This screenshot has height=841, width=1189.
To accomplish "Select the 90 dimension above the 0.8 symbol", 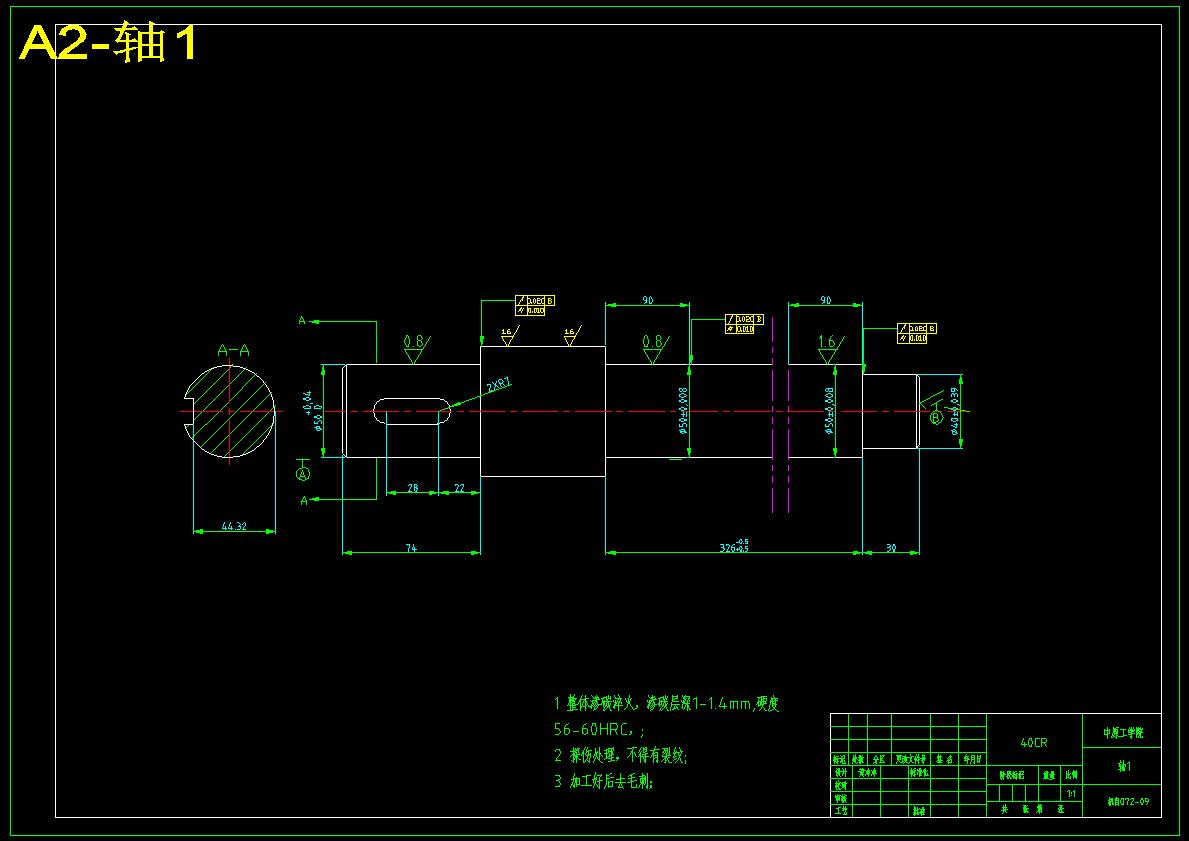I will (648, 300).
